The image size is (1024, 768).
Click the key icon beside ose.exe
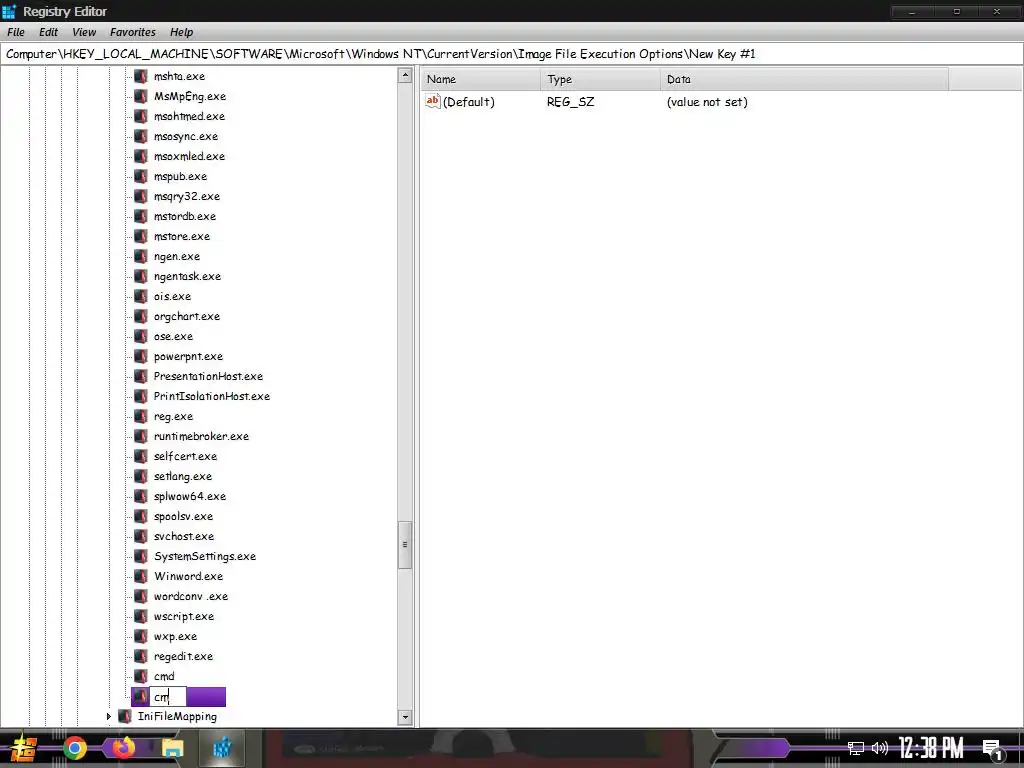[140, 336]
